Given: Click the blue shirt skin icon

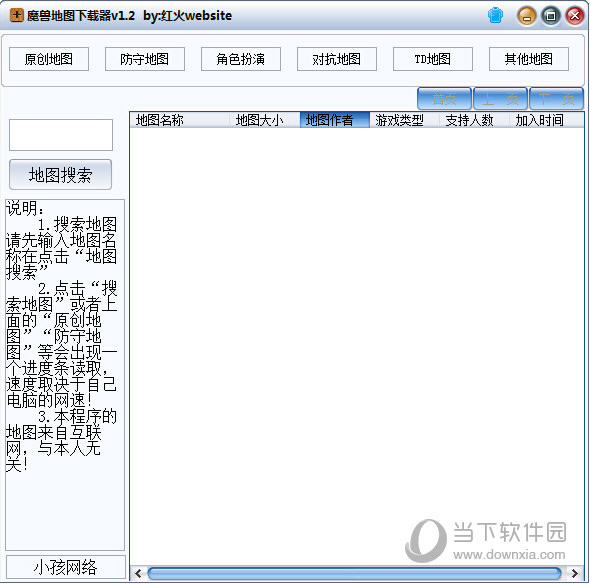Looking at the screenshot, I should (495, 16).
